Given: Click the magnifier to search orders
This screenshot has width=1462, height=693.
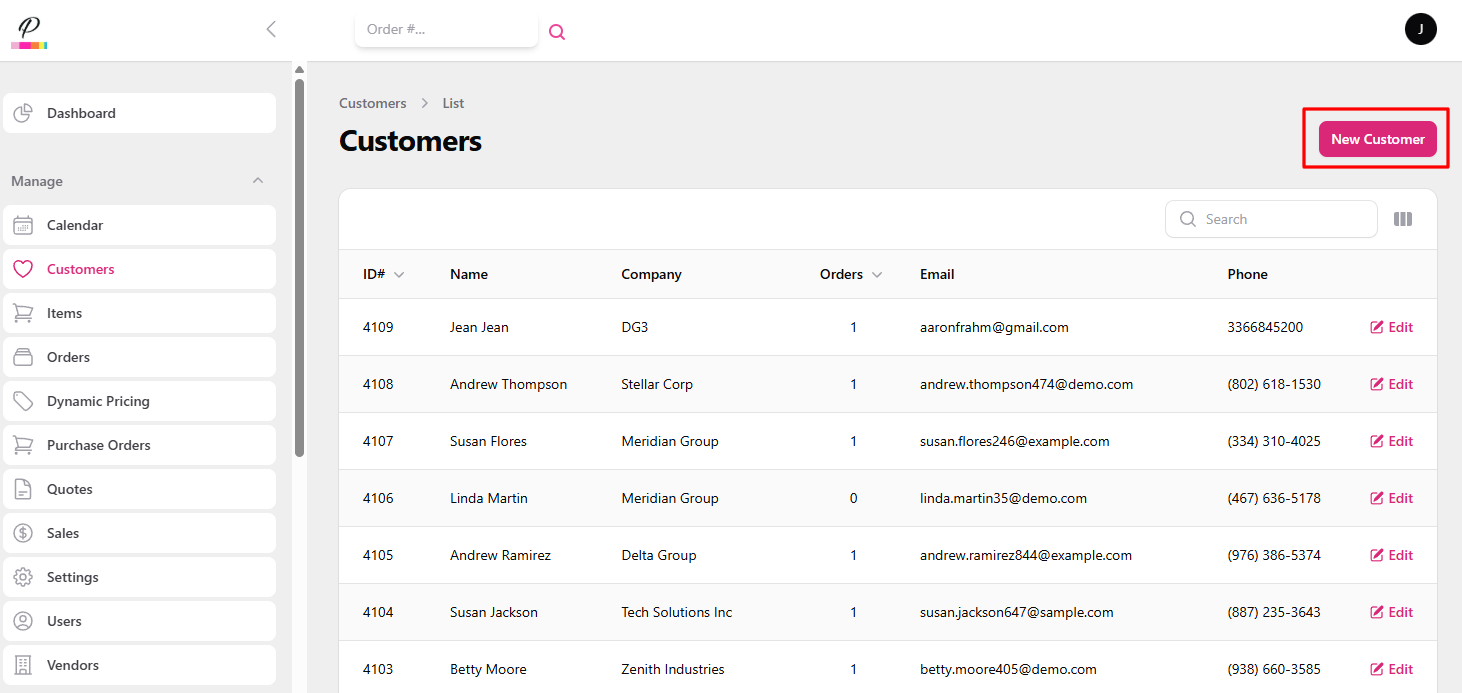Looking at the screenshot, I should click(557, 31).
